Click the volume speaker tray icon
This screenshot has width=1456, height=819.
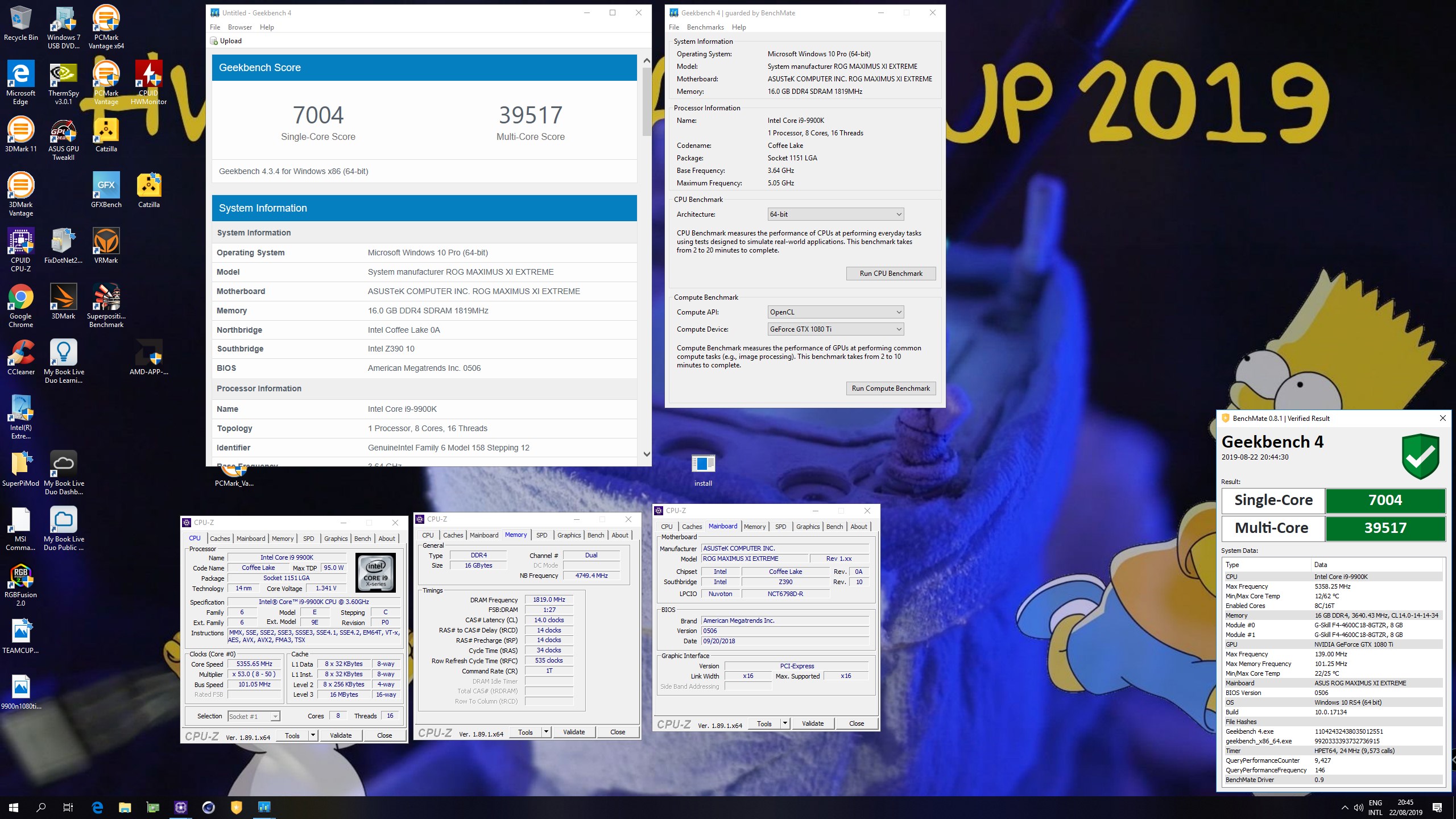point(1359,808)
